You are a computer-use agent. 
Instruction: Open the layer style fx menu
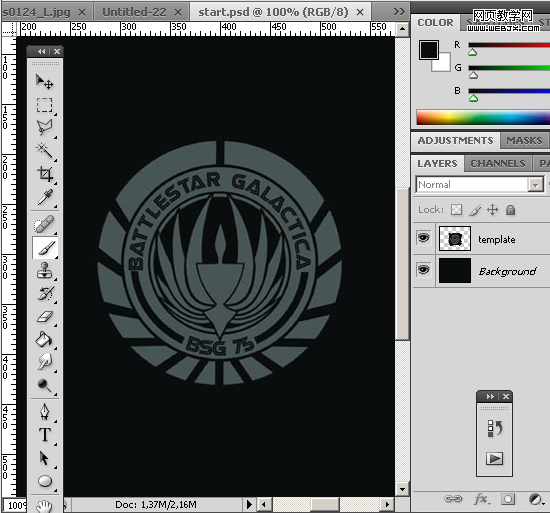point(482,499)
